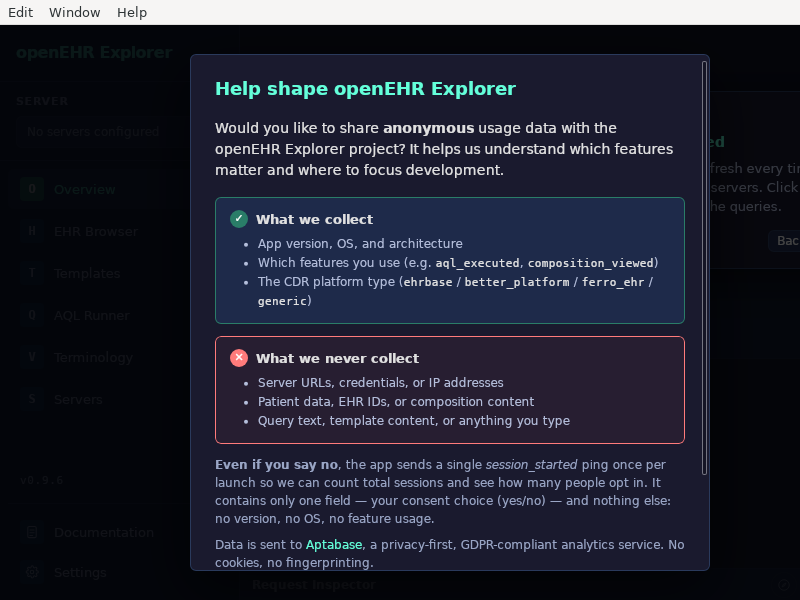This screenshot has height=600, width=800.
Task: Click the 'session_started' italic text
Action: (531, 465)
